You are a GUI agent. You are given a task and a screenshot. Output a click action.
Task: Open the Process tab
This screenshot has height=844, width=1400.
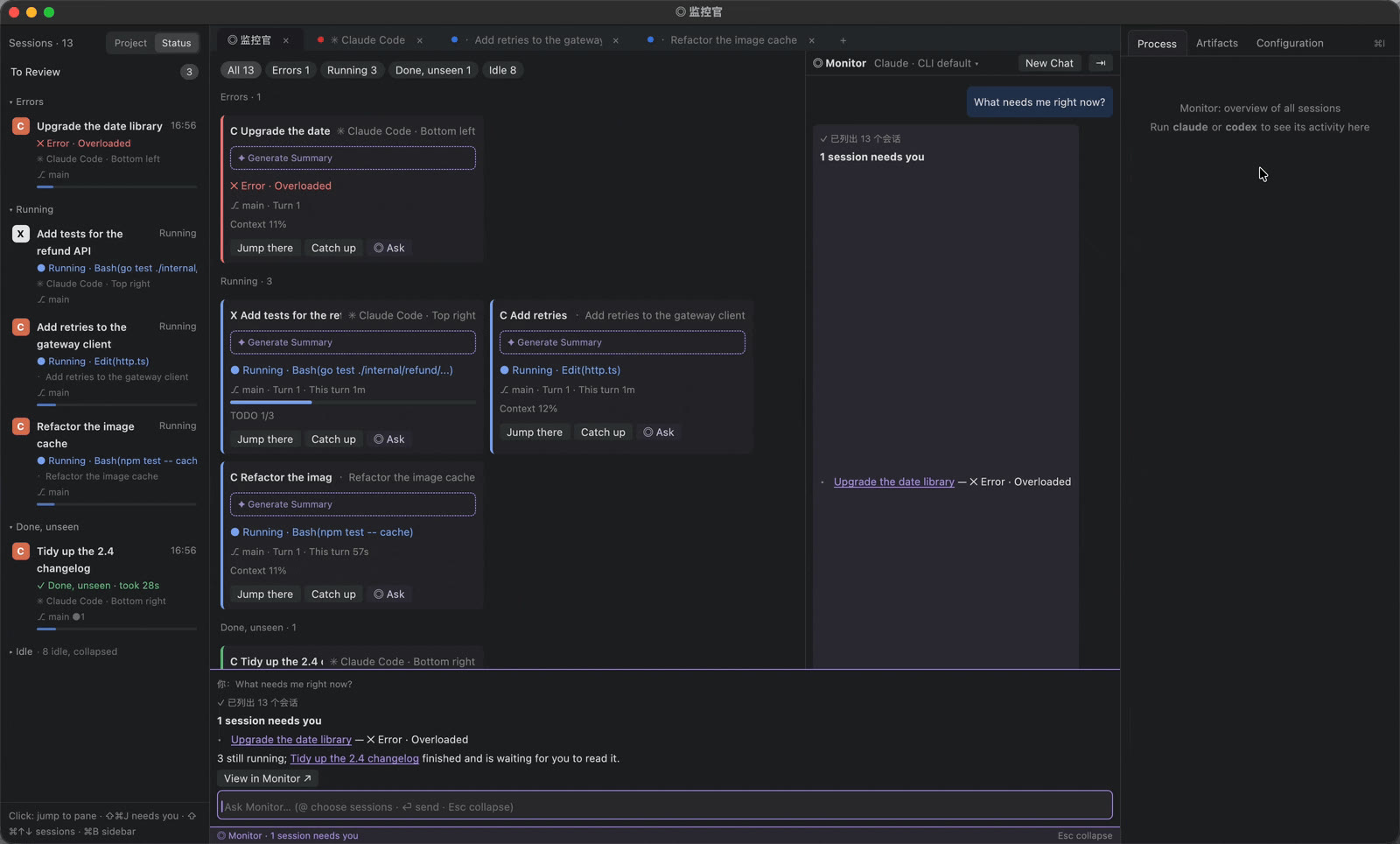click(x=1157, y=44)
